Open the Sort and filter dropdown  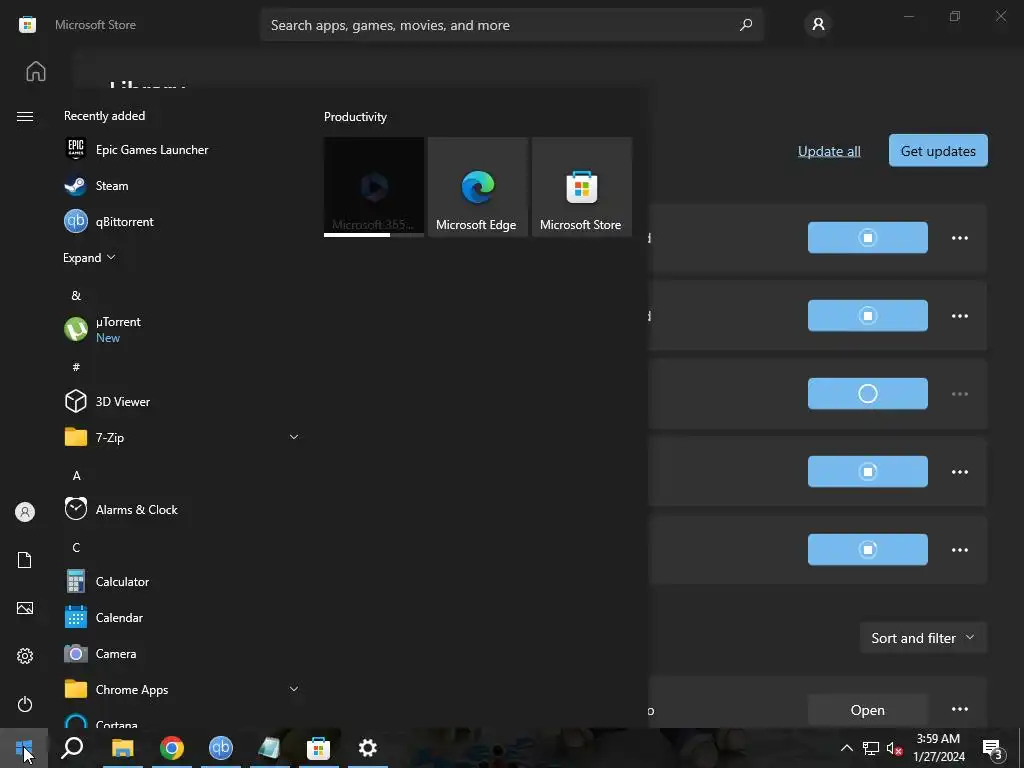tap(923, 638)
